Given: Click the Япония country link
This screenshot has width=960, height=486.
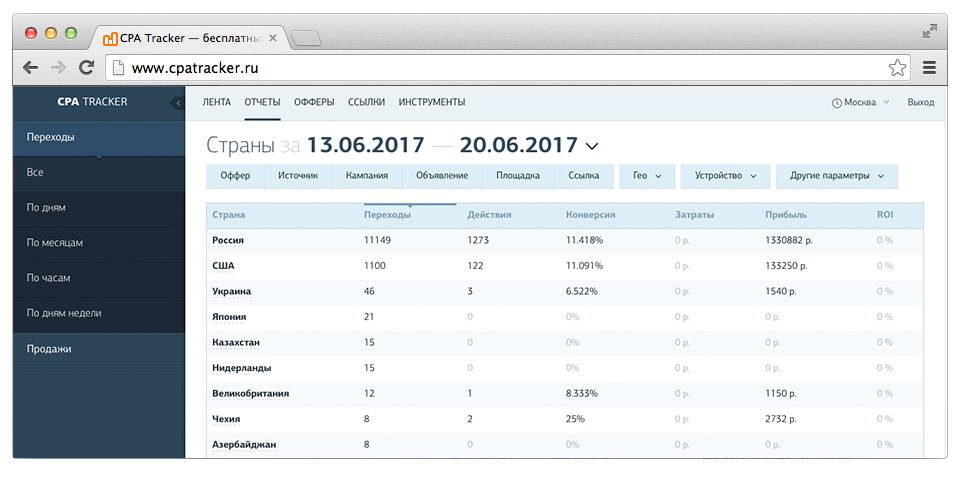Looking at the screenshot, I should 229,317.
